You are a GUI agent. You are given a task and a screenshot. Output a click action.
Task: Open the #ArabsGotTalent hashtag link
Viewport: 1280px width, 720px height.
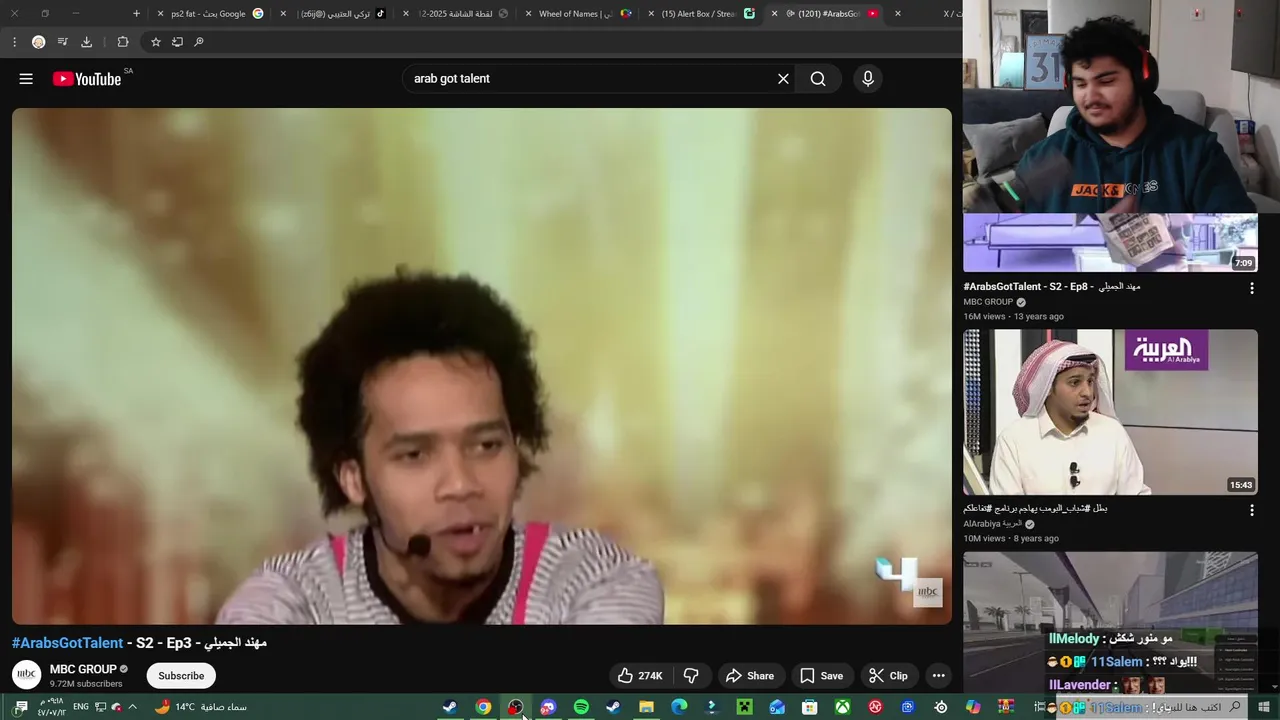(67, 643)
